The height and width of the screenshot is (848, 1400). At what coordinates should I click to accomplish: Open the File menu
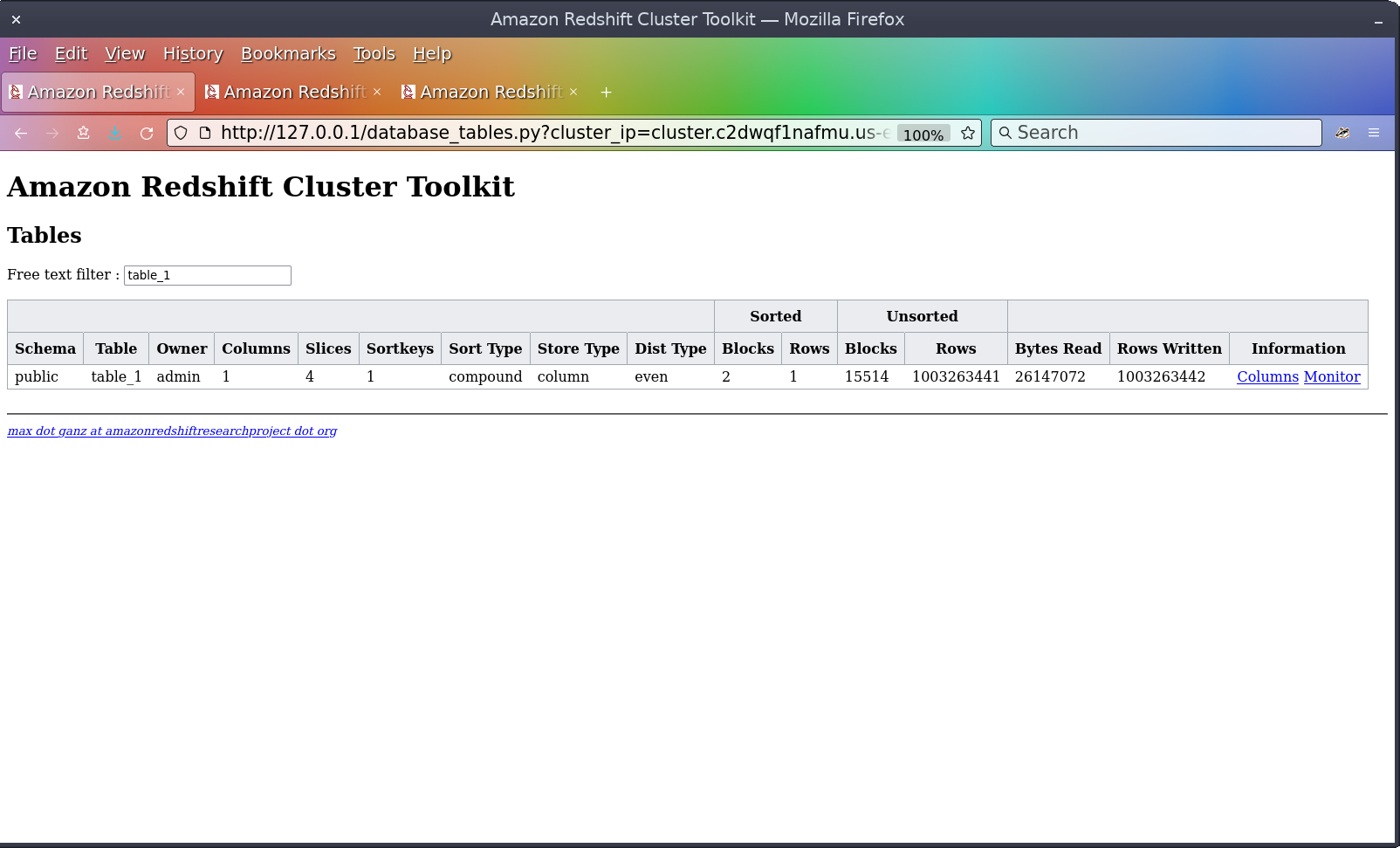tap(23, 53)
